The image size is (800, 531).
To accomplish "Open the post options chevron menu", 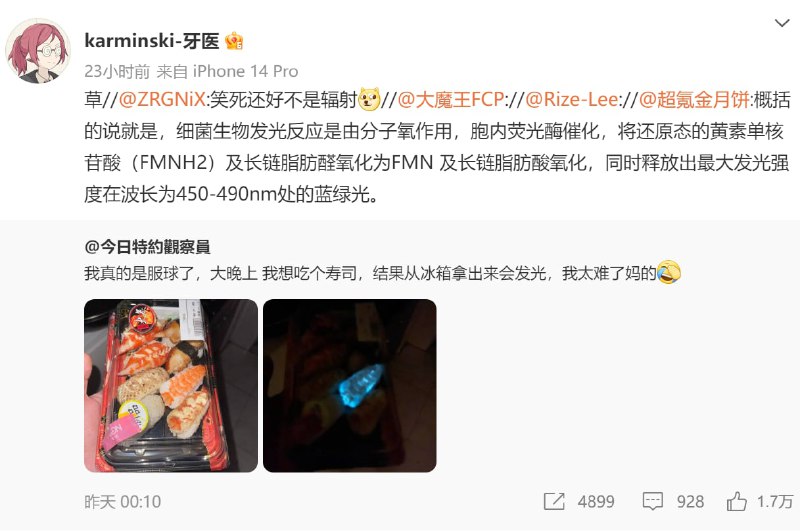I will click(x=782, y=23).
